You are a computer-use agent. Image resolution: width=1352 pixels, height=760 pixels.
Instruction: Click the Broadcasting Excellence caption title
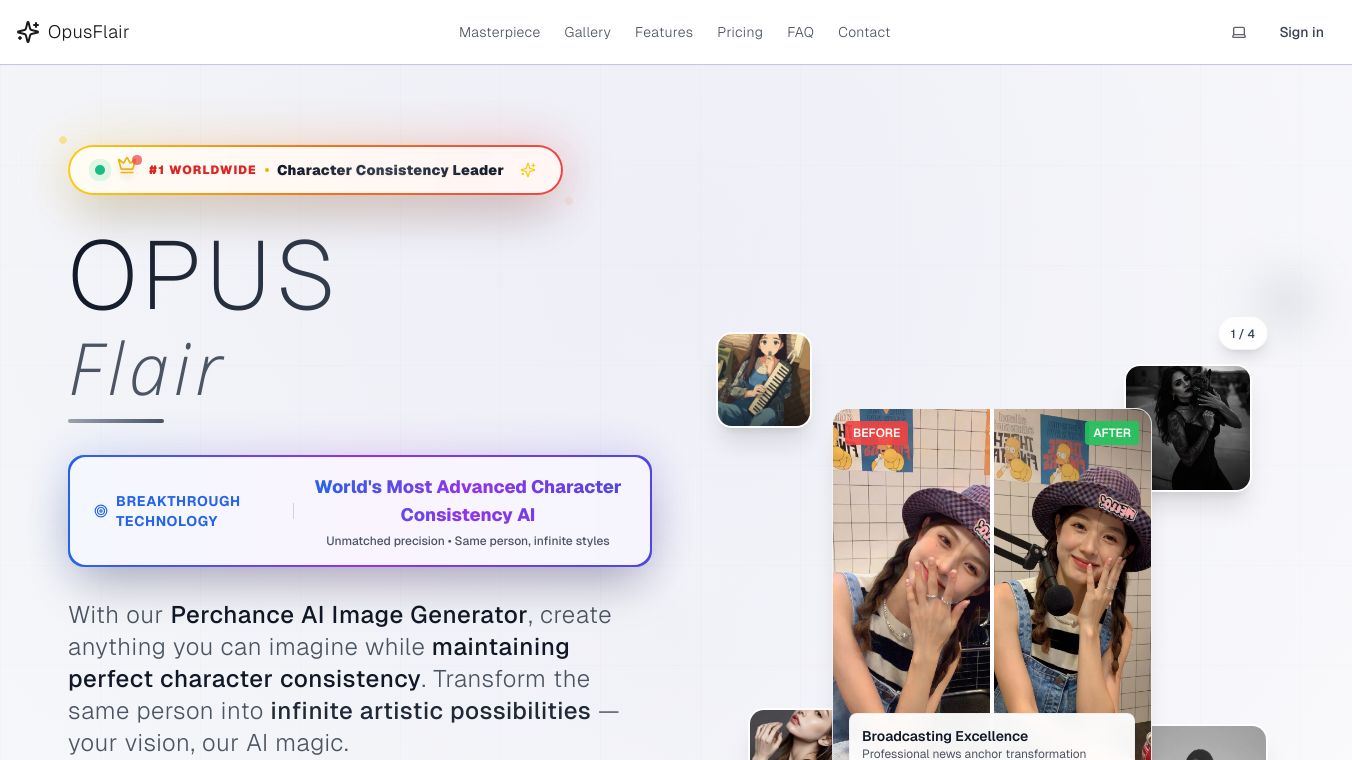(945, 736)
